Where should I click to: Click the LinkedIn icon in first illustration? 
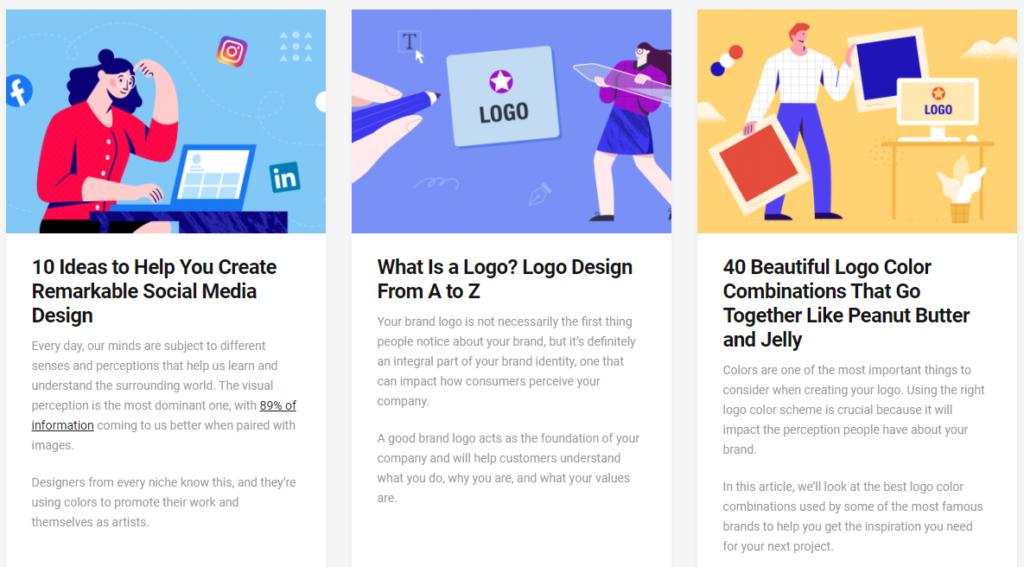click(x=285, y=178)
